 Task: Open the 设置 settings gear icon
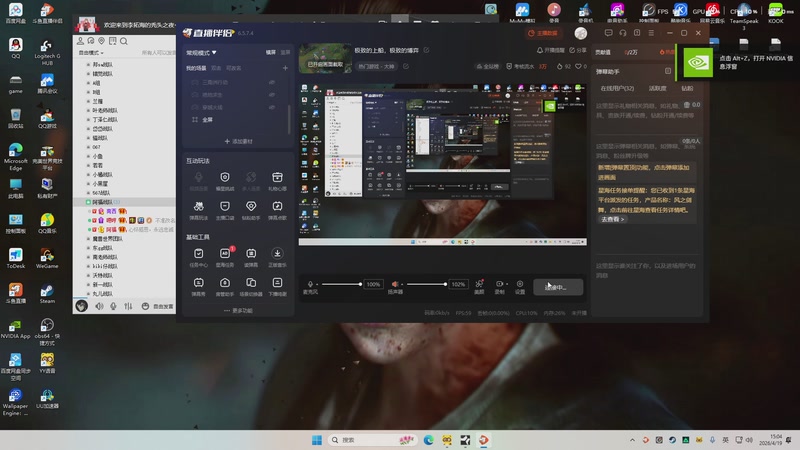click(x=519, y=284)
